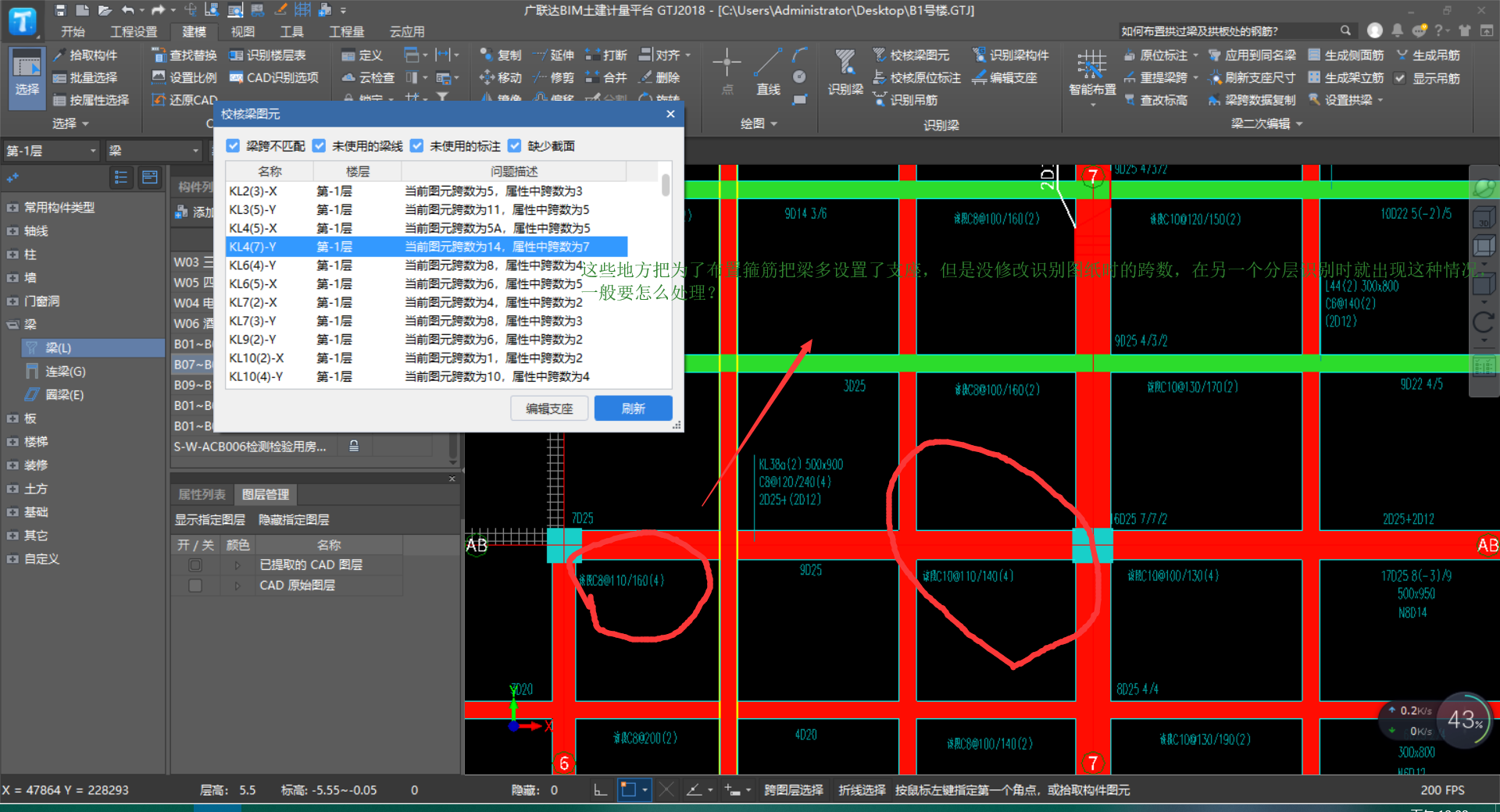Image resolution: width=1500 pixels, height=812 pixels.
Task: Click 梁跨数据复制 tool
Action: click(1252, 100)
